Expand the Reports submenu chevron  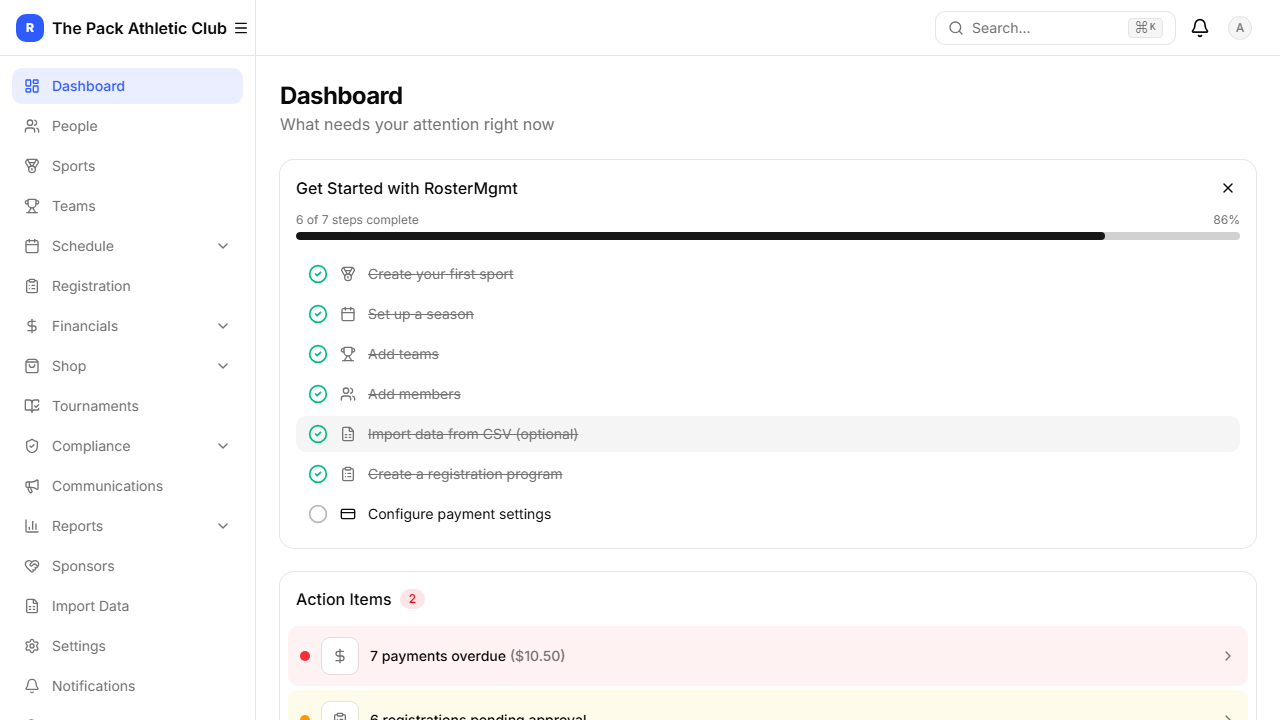(223, 526)
